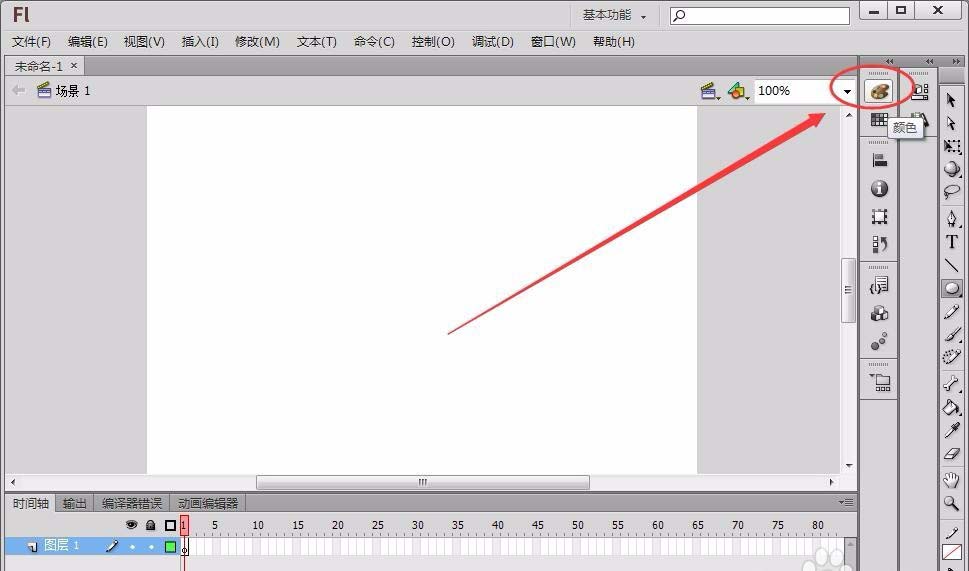Select the Eyedropper tool
Screen dimensions: 969x571
tap(952, 430)
